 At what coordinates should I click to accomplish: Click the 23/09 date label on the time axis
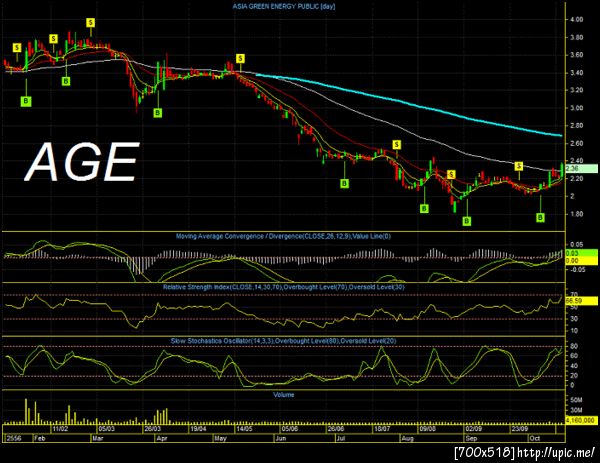point(520,429)
